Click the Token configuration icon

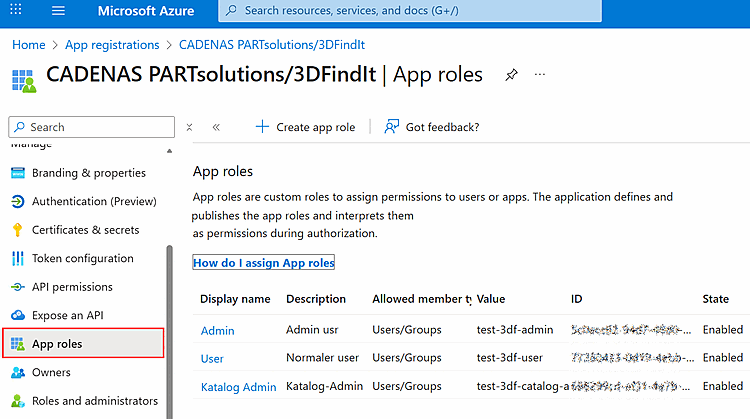(18, 258)
